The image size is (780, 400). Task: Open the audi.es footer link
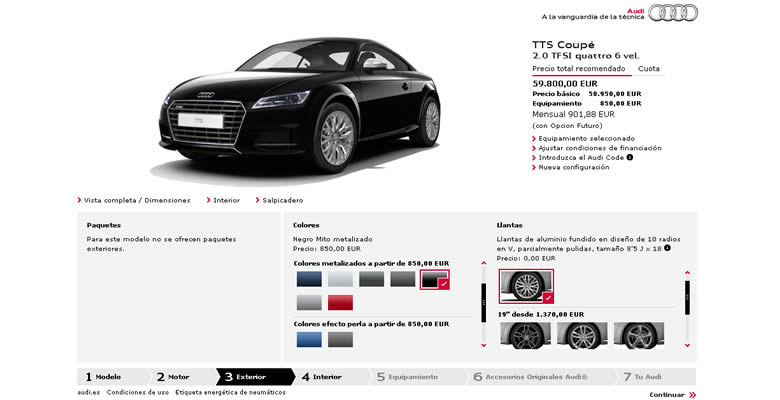[x=89, y=393]
